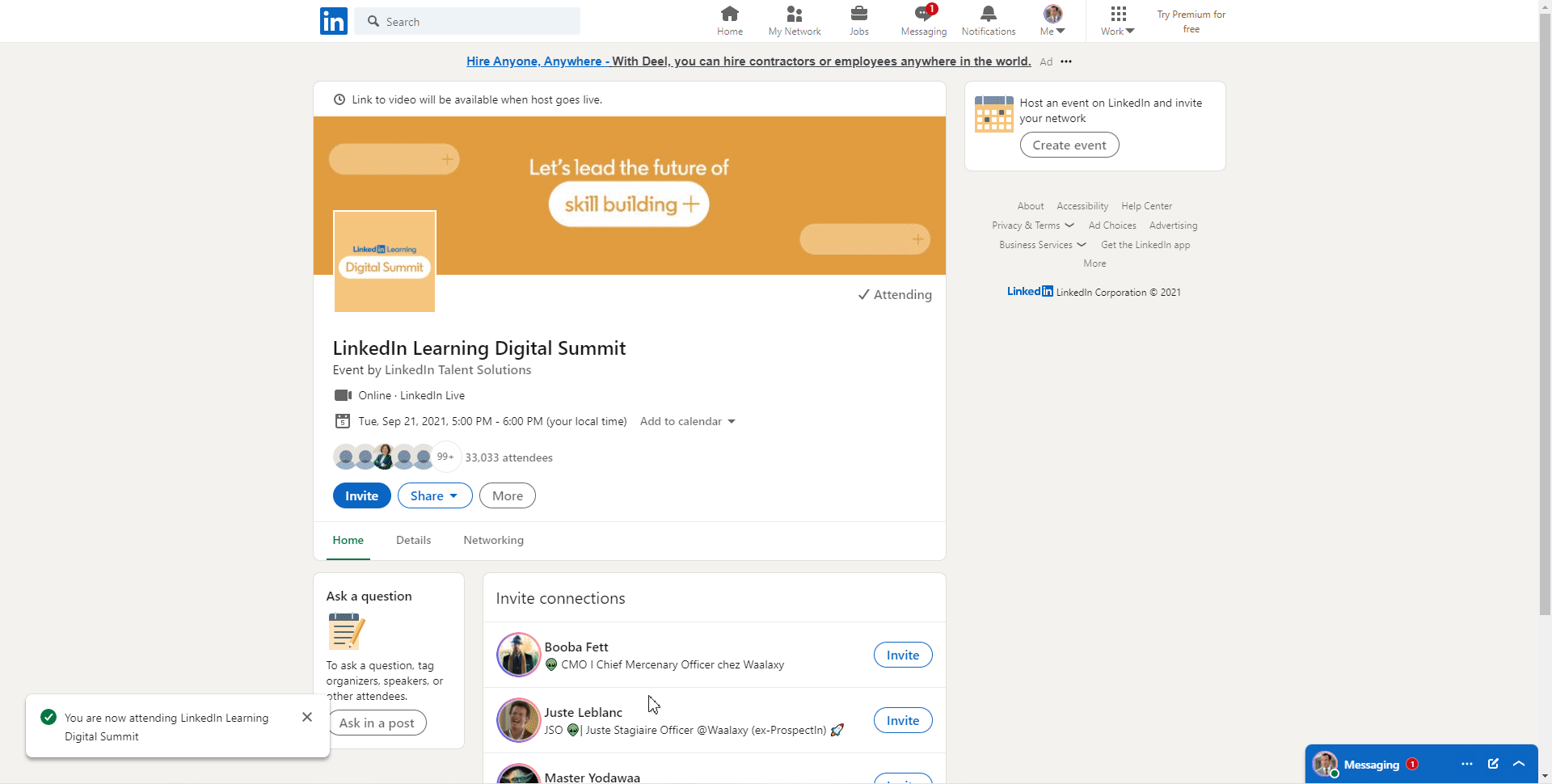The image size is (1552, 784).
Task: Click the calendar event icon in sidebar
Action: pos(994,114)
